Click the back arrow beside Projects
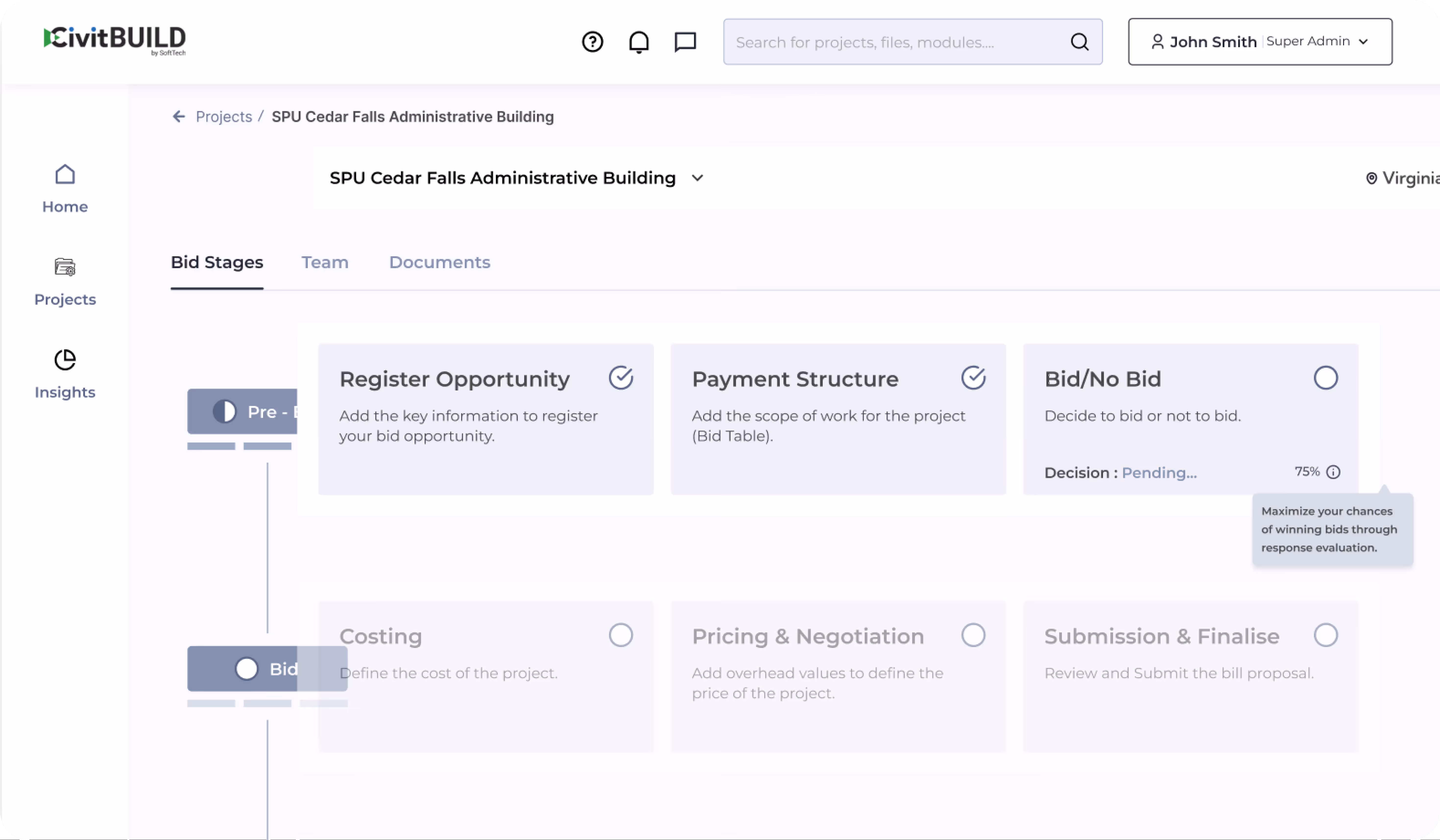 coord(179,117)
